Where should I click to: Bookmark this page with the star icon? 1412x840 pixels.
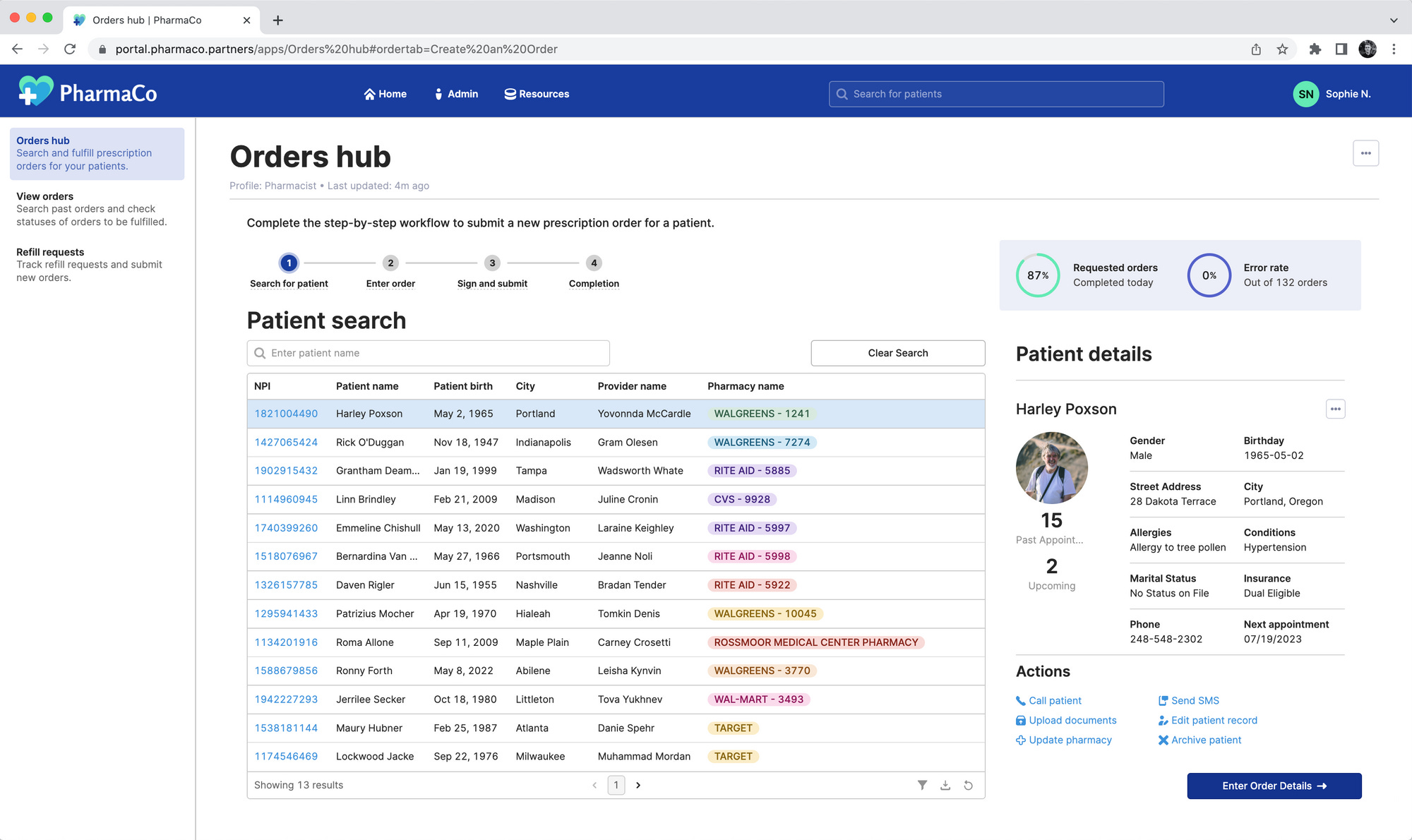pyautogui.click(x=1282, y=49)
